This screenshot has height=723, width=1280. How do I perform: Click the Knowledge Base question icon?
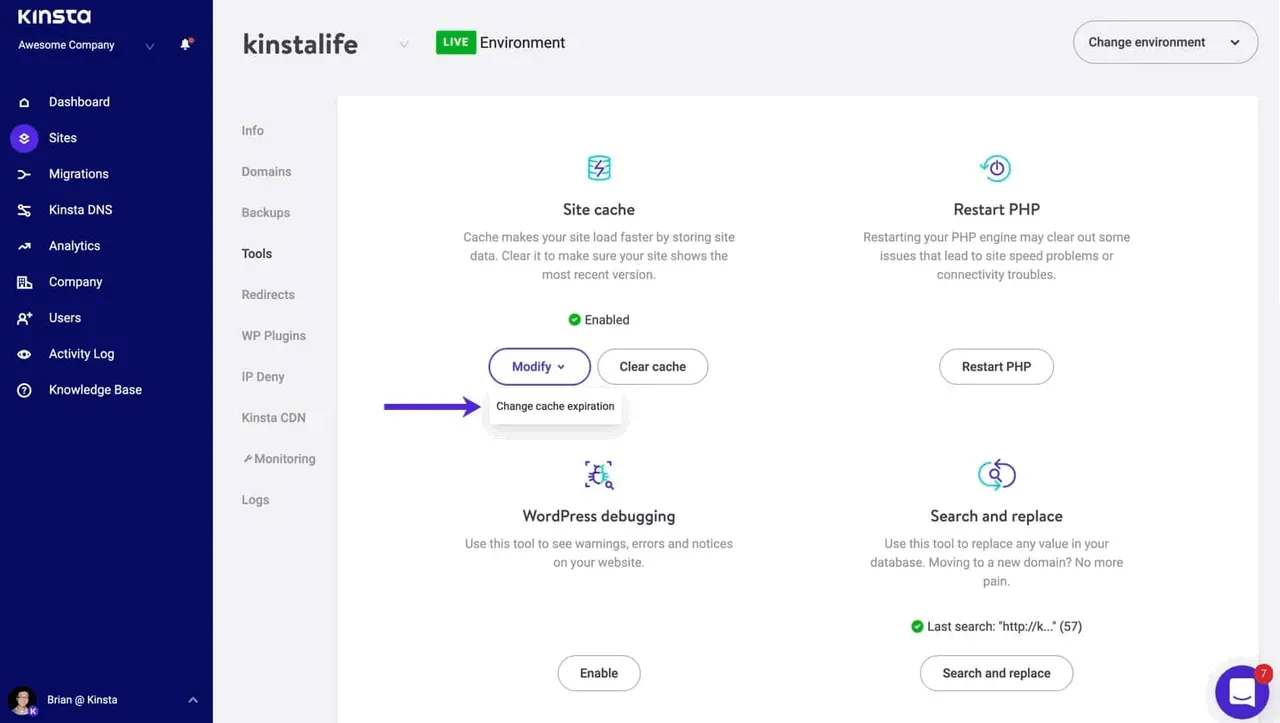24,390
